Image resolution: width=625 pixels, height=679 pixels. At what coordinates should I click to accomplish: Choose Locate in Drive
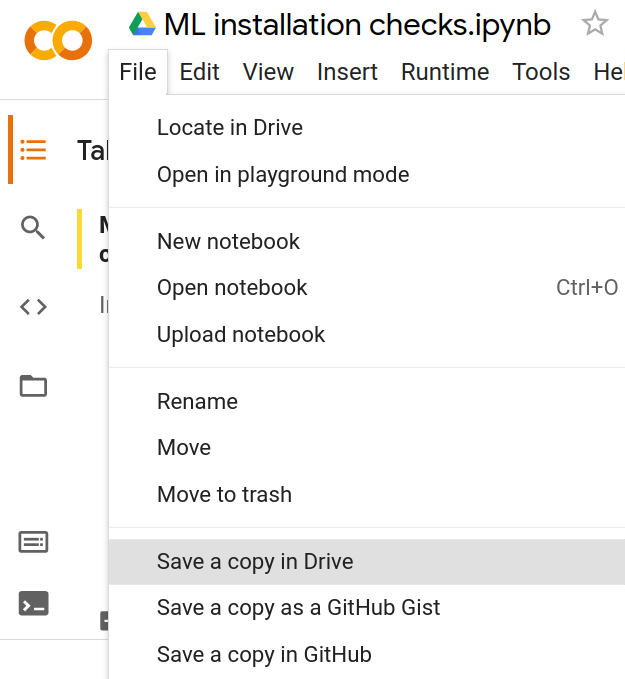point(367,128)
